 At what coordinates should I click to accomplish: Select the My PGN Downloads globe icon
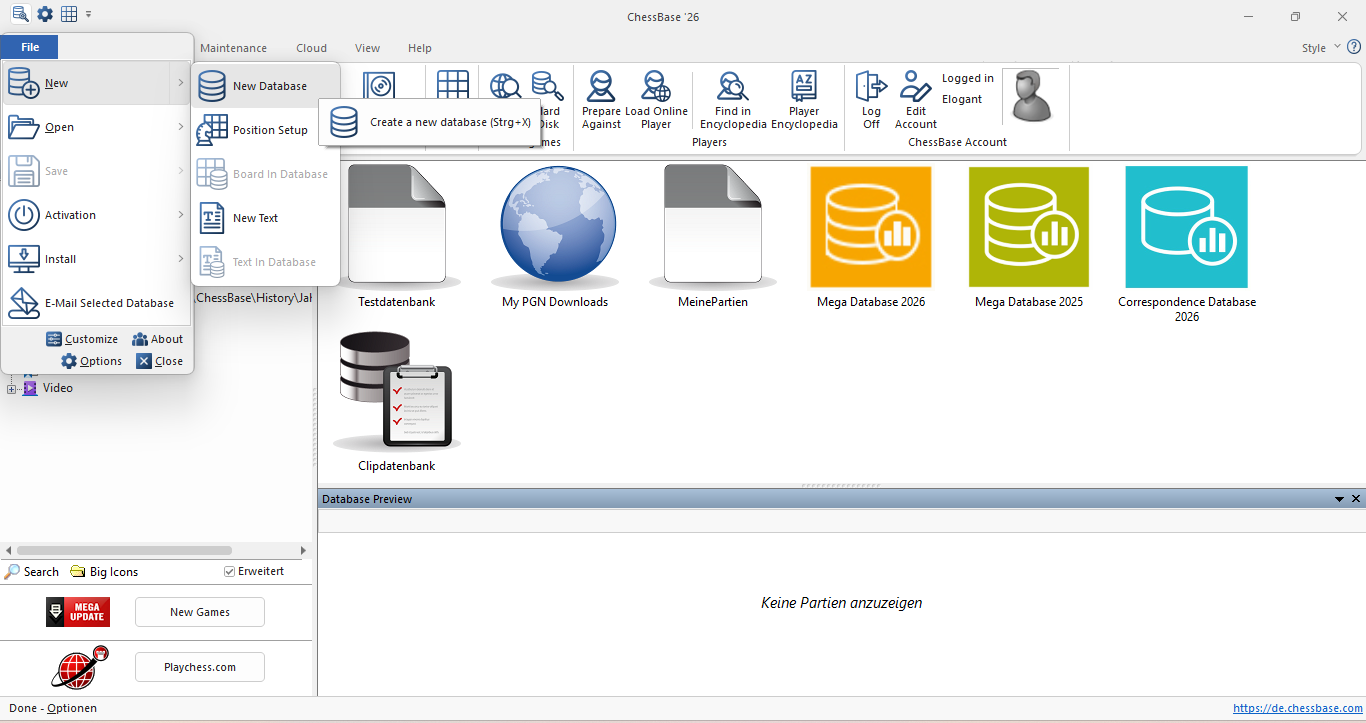555,227
